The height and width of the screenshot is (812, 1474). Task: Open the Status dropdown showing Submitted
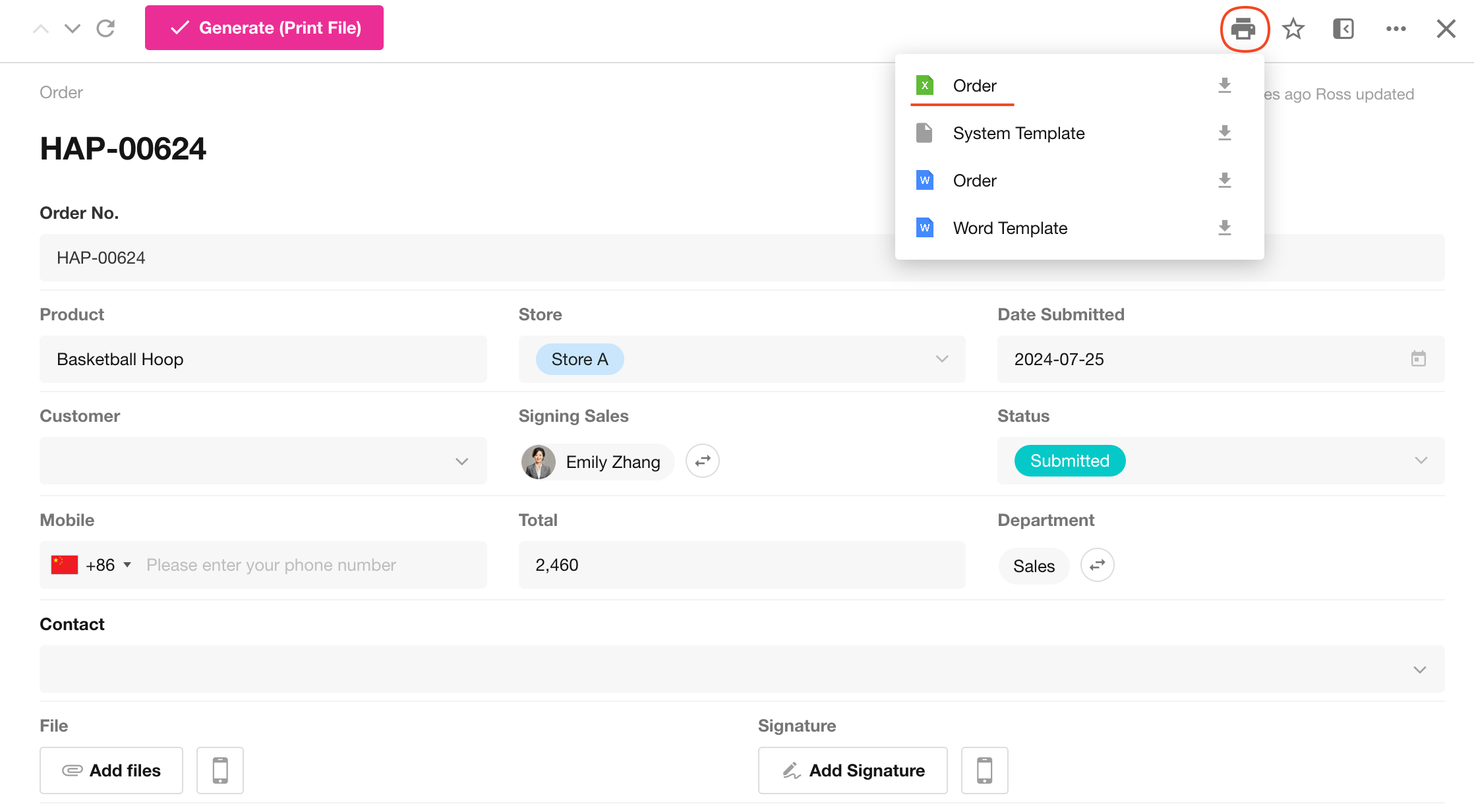[x=1421, y=461]
